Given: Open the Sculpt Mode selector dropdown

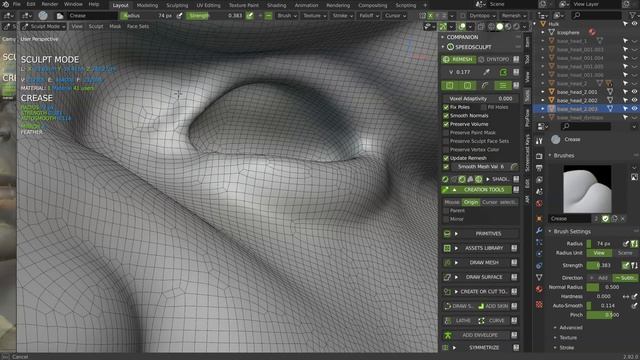Looking at the screenshot, I should [x=44, y=27].
